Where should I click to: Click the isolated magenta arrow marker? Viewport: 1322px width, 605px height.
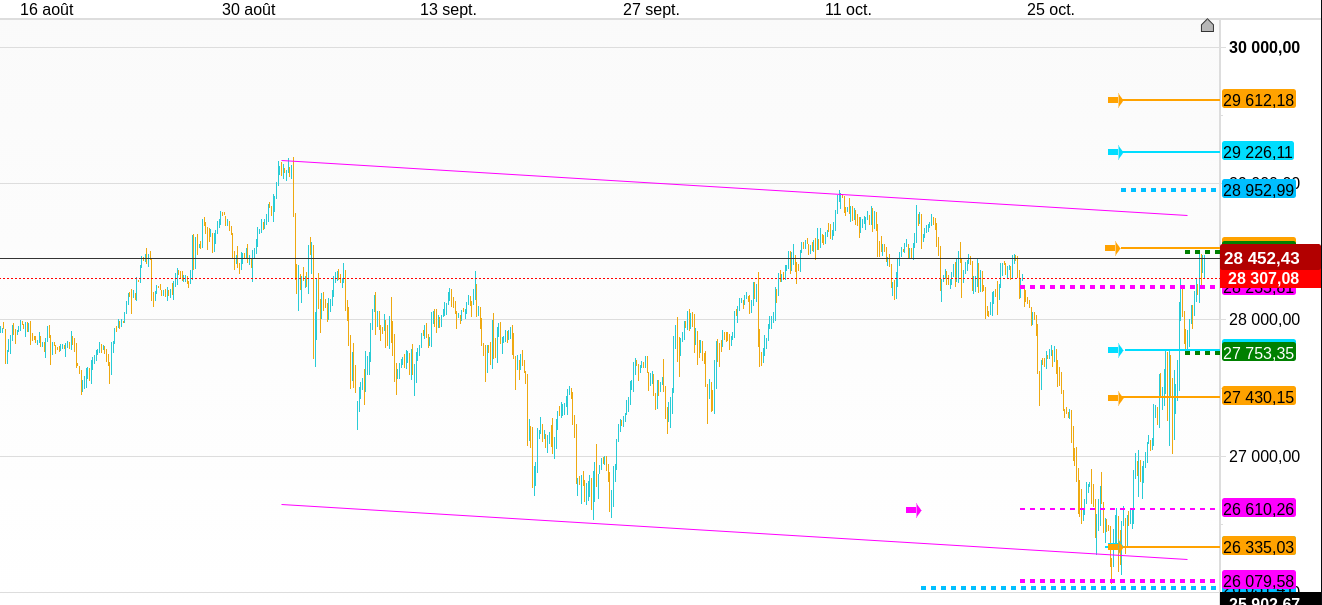tap(913, 510)
